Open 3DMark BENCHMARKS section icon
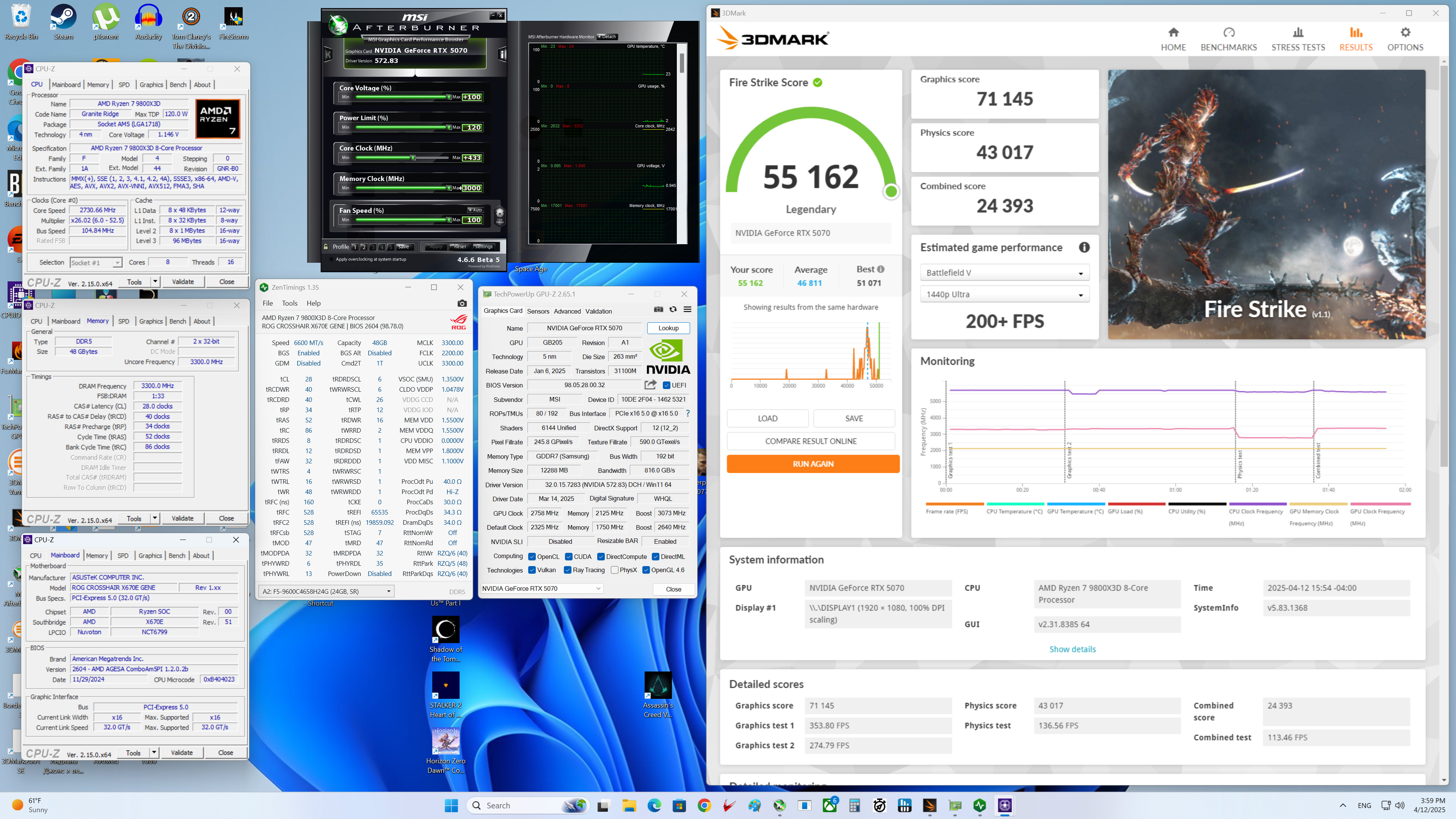This screenshot has width=1456, height=819. tap(1229, 33)
